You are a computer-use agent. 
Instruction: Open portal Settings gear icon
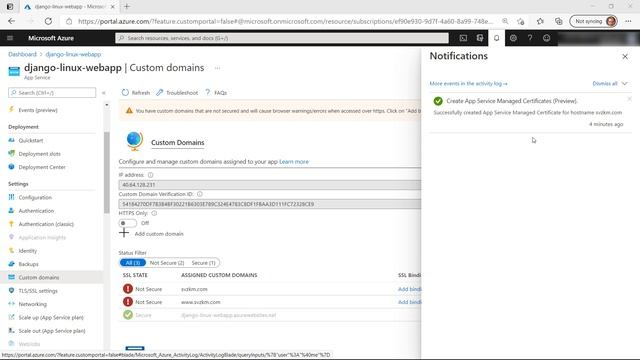[513, 38]
